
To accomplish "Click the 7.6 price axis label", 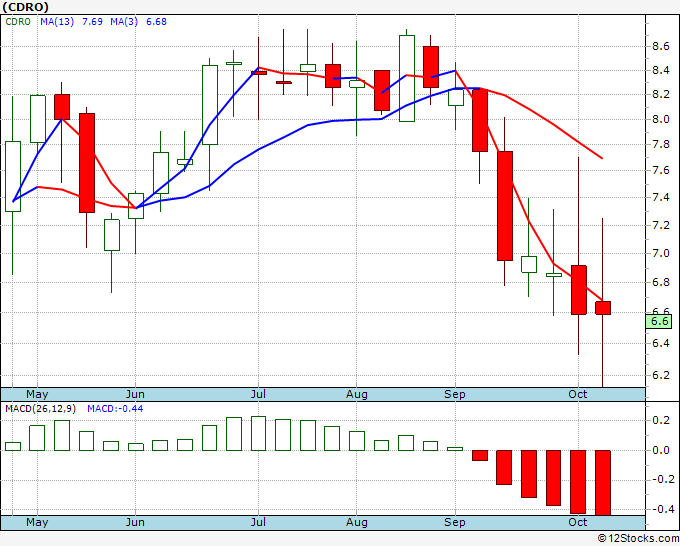I will pyautogui.click(x=660, y=170).
